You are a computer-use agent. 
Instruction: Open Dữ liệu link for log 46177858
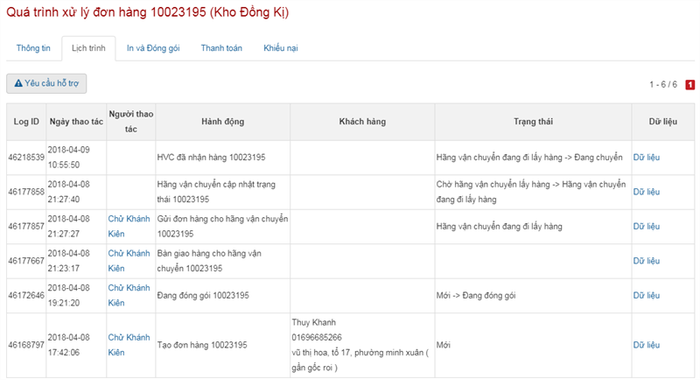(x=646, y=192)
